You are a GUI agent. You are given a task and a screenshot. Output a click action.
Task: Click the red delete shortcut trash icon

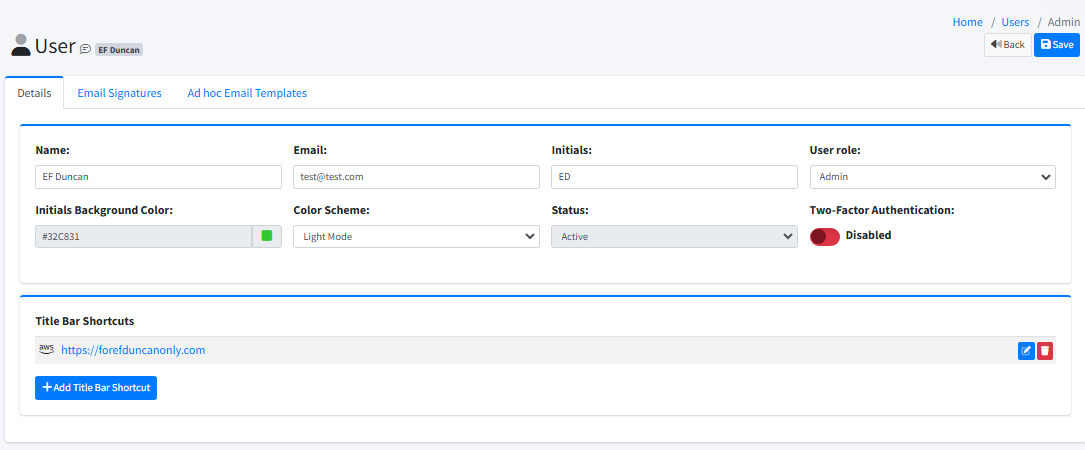pos(1045,350)
